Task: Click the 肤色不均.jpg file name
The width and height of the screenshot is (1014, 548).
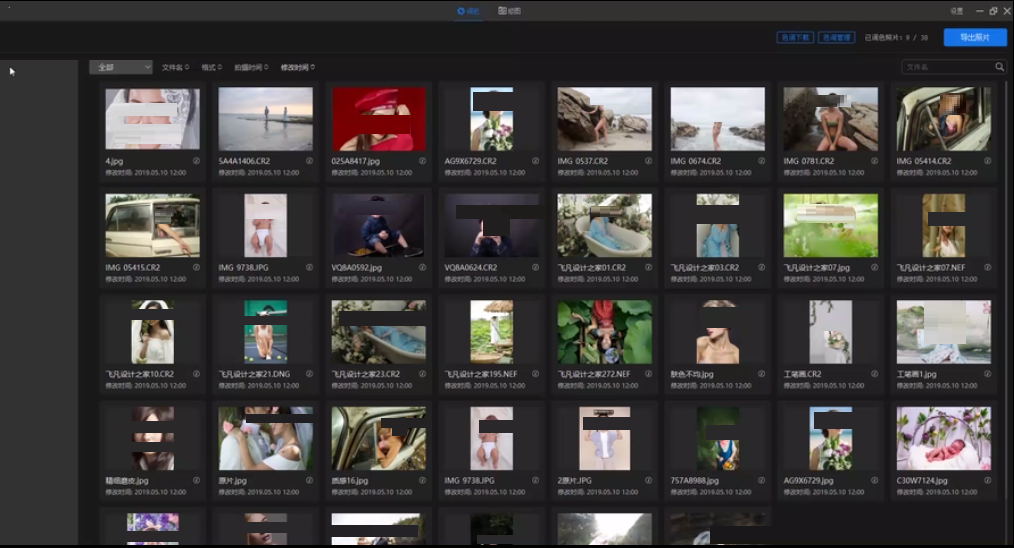Action: [692, 374]
